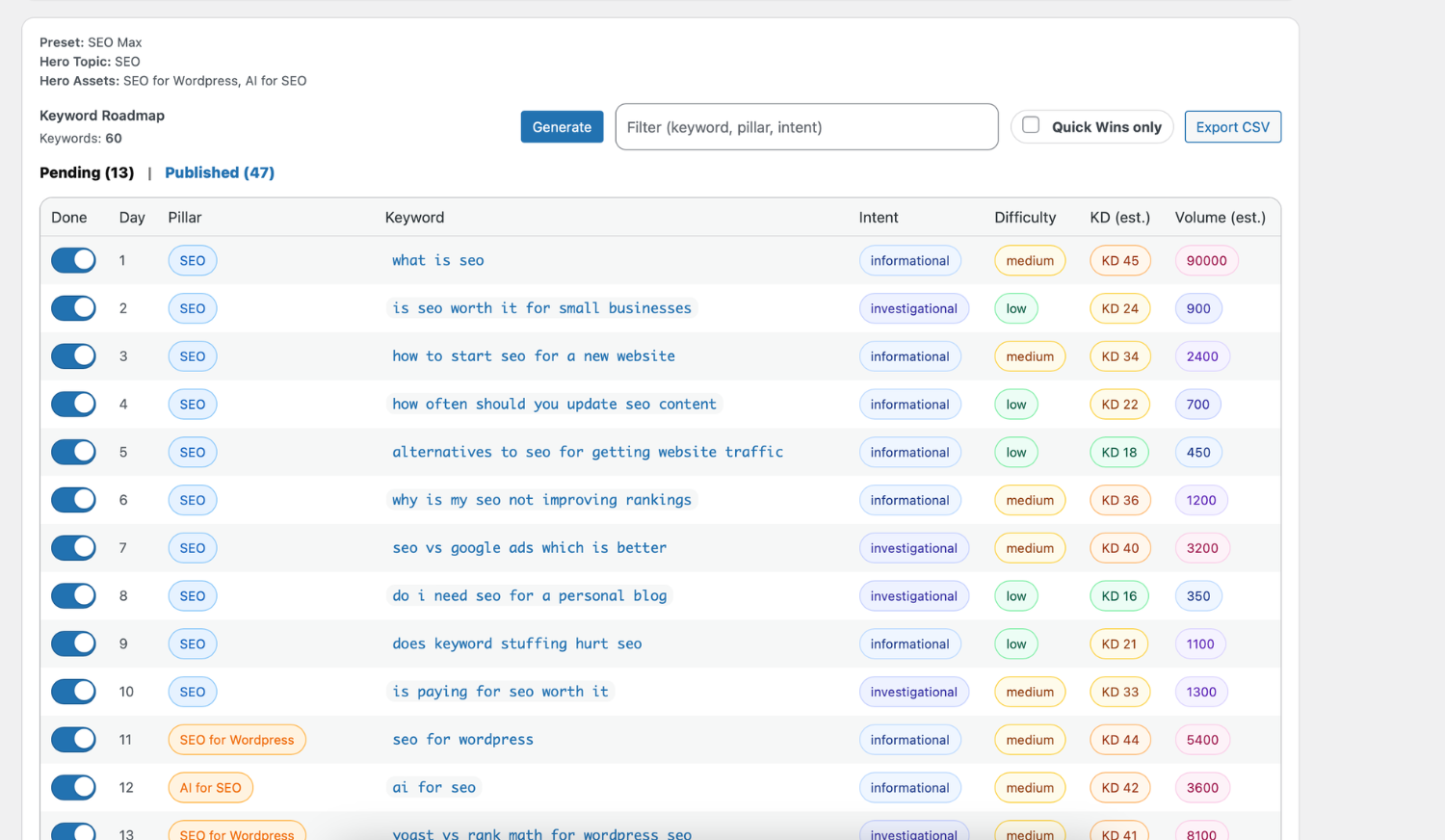
Task: Click the KD 45 badge for 'what is seo'
Action: [1119, 260]
